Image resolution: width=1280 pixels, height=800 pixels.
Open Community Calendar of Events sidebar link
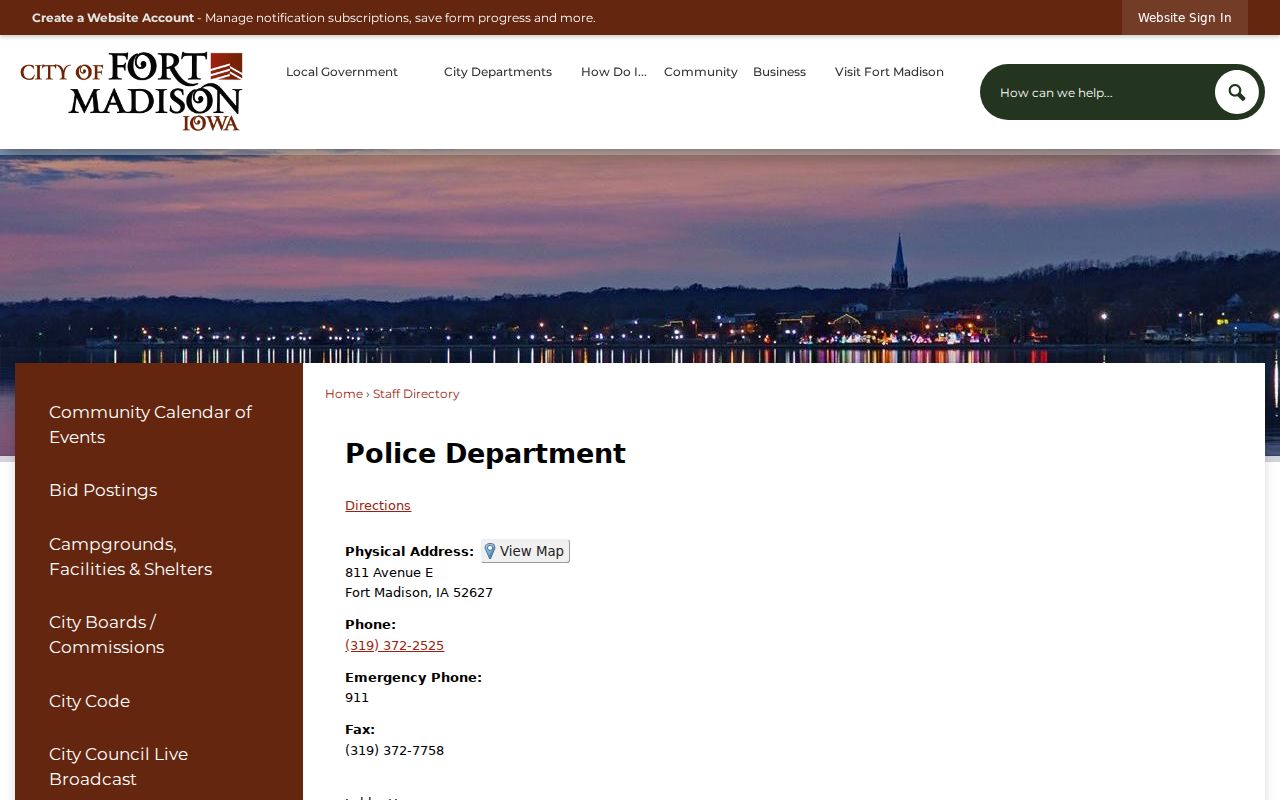pyautogui.click(x=150, y=424)
